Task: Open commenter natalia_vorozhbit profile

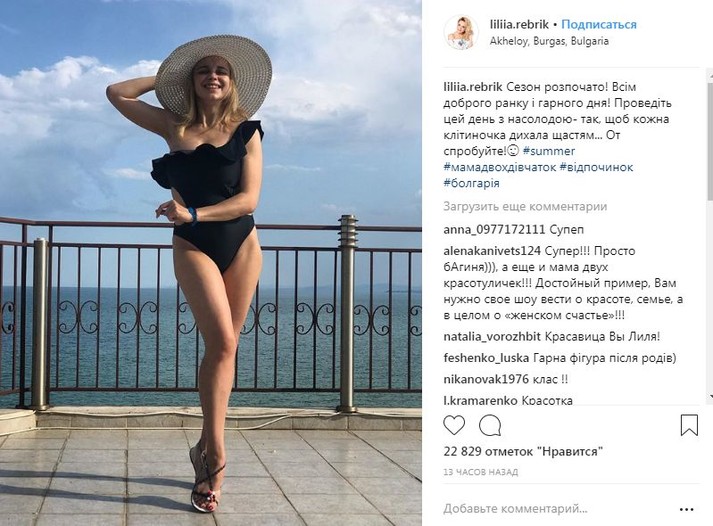Action: (x=492, y=337)
